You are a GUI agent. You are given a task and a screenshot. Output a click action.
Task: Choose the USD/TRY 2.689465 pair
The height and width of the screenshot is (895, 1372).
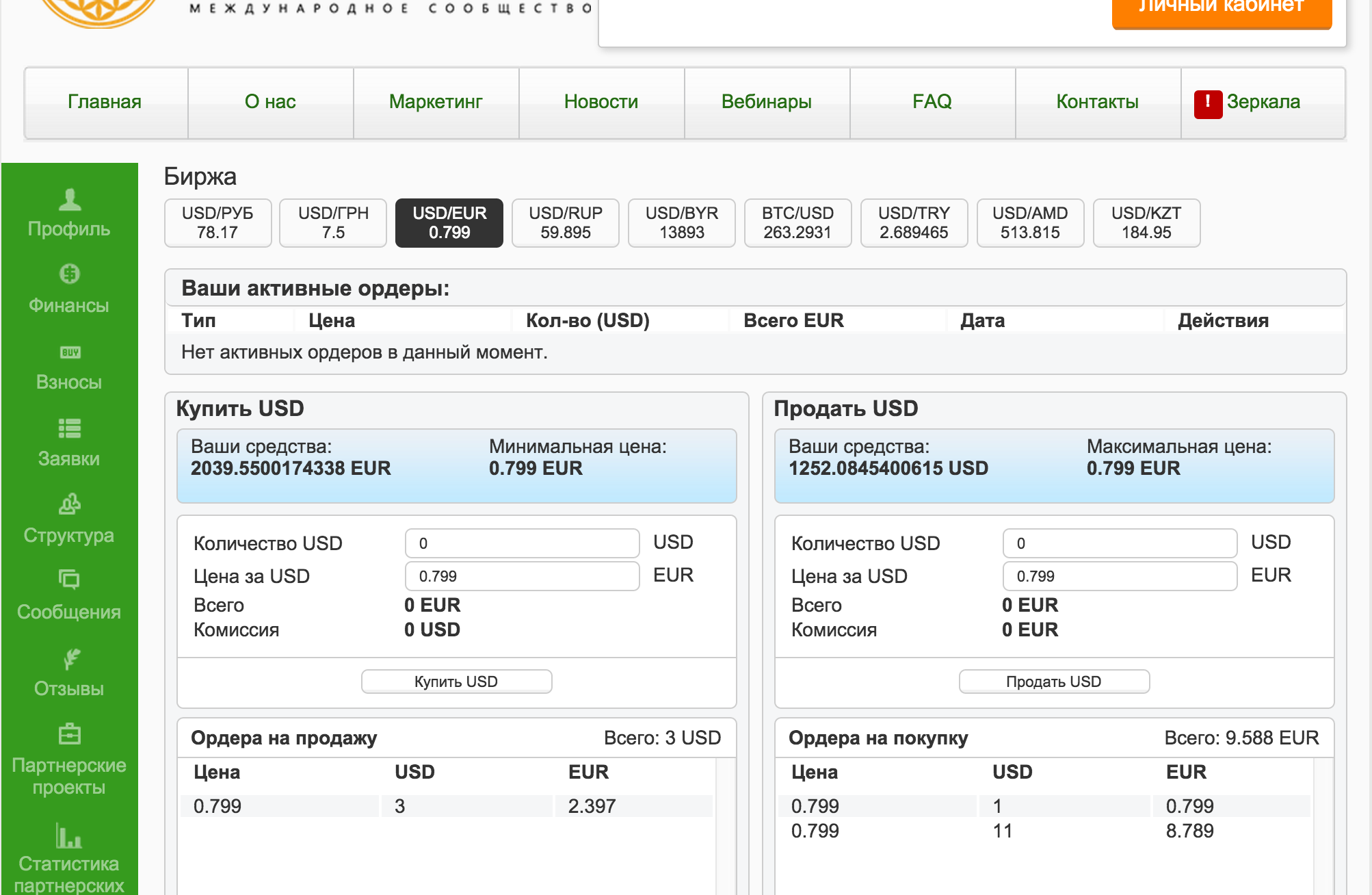[914, 222]
